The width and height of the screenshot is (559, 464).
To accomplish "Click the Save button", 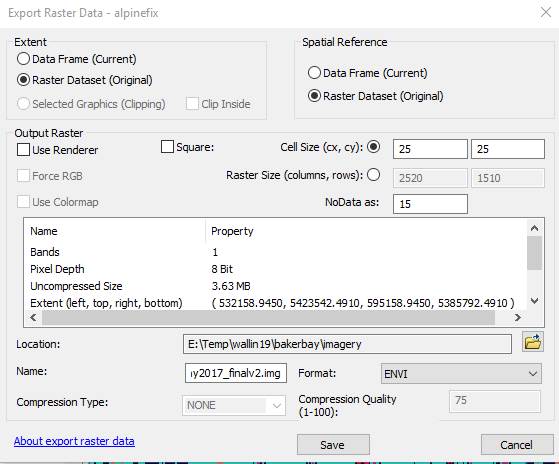I will 333,444.
